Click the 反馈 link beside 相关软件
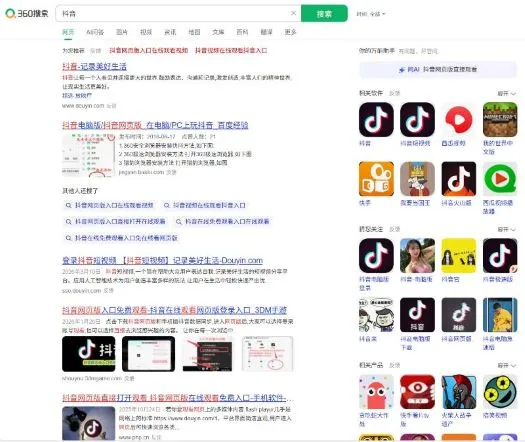Image resolution: width=525 pixels, height=442 pixels. [394, 93]
